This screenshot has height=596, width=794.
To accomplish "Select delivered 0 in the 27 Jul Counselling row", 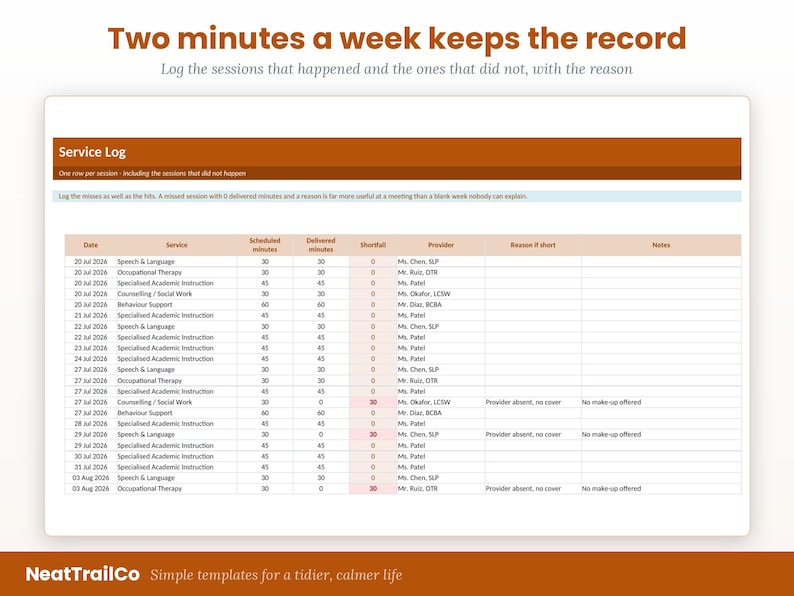I will point(321,402).
